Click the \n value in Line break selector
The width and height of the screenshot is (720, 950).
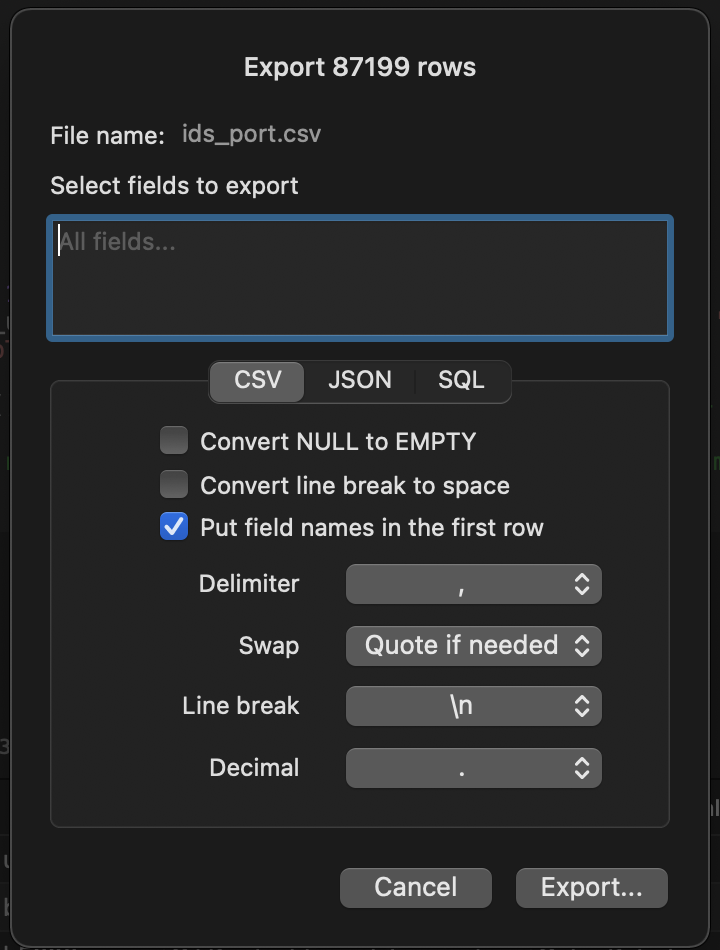pyautogui.click(x=460, y=706)
